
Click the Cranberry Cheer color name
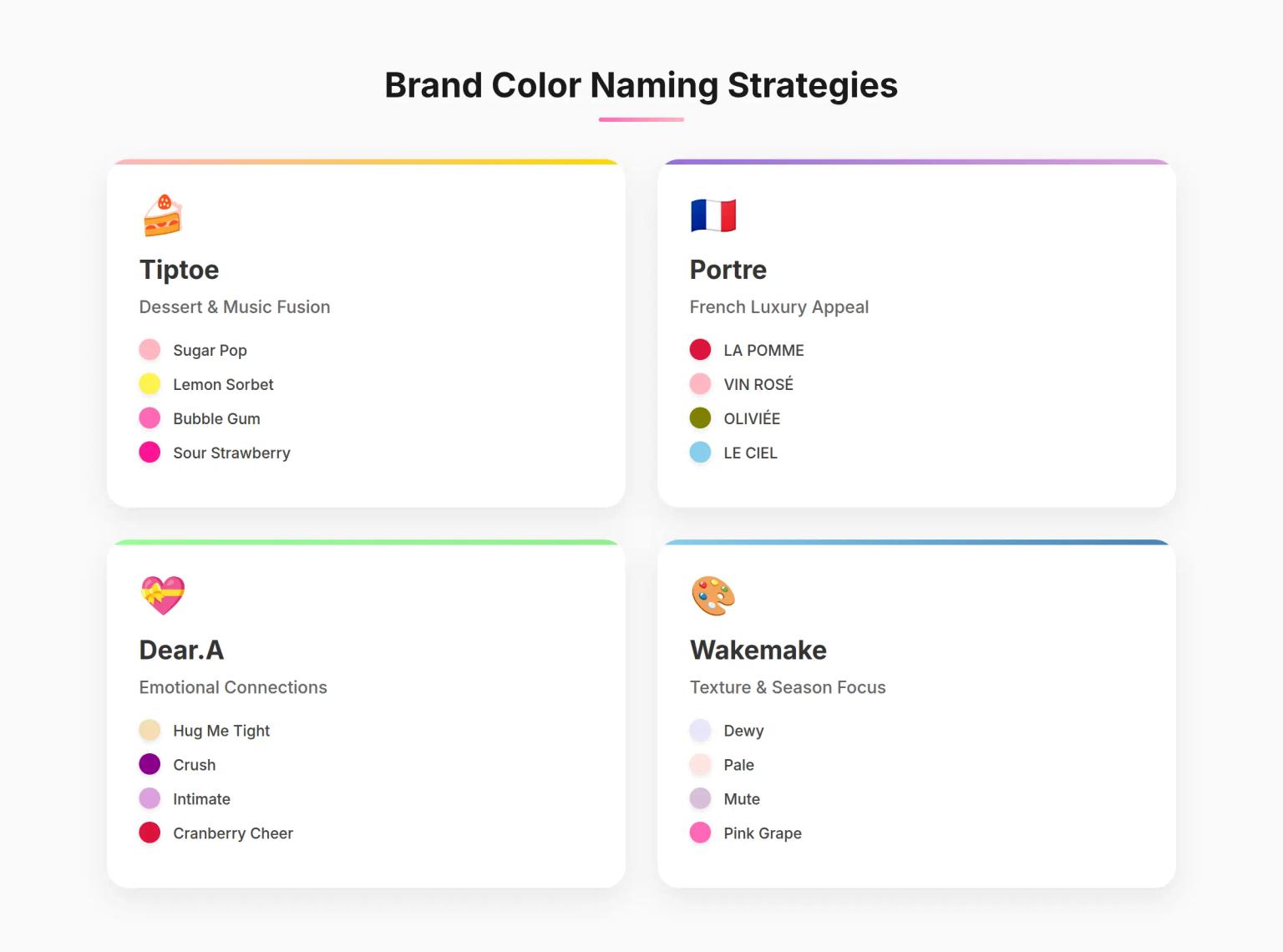coord(233,833)
